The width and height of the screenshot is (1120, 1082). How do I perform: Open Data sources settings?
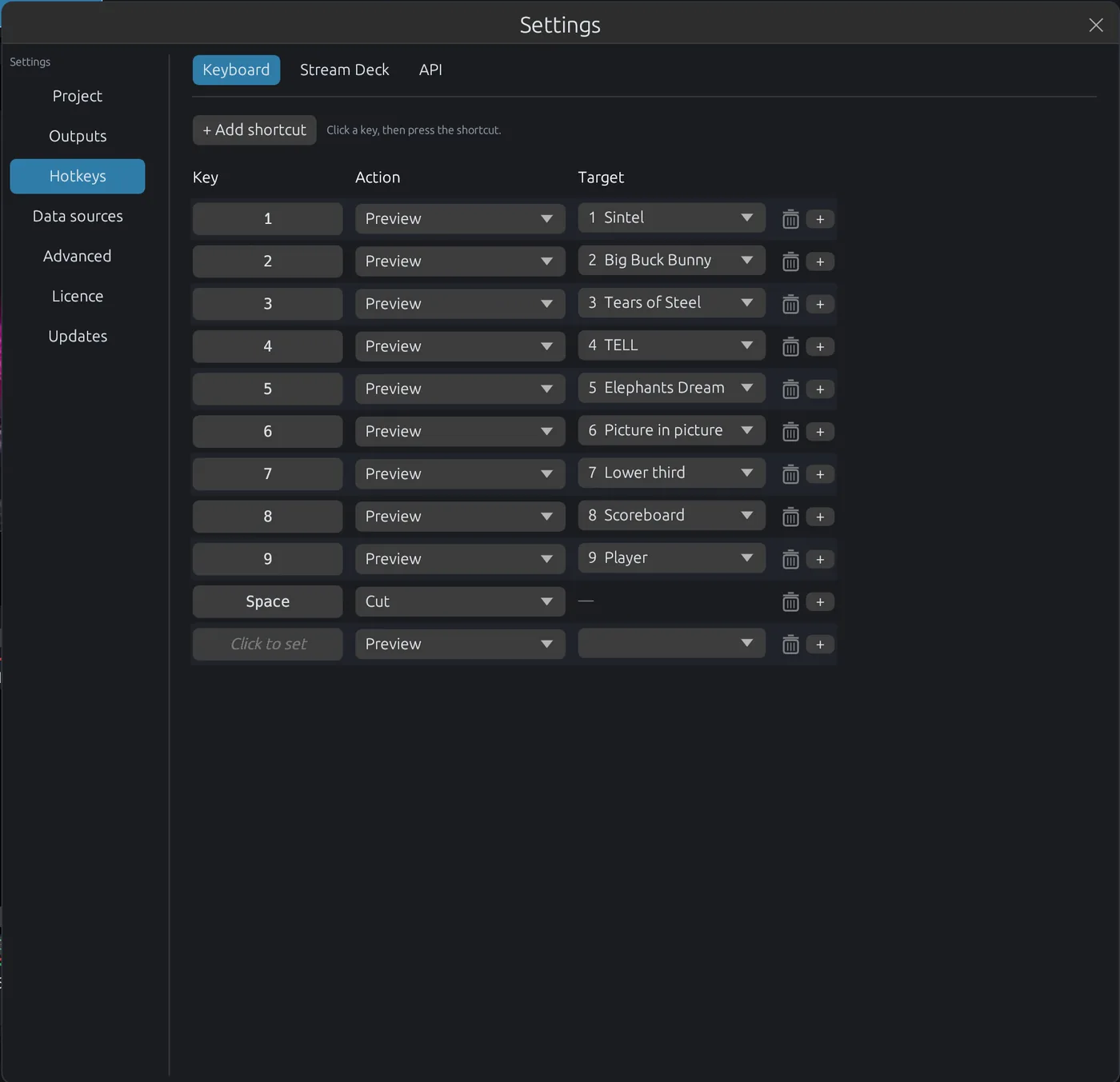point(78,216)
